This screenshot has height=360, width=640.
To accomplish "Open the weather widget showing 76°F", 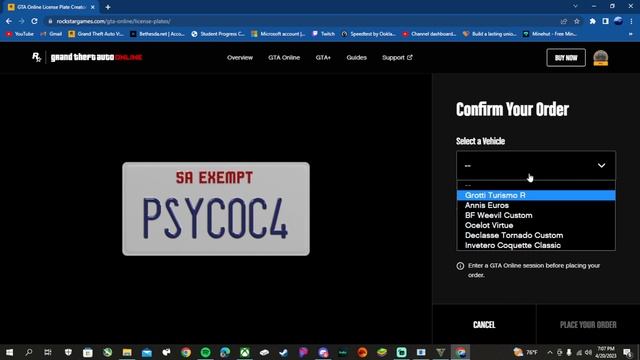I will pos(526,352).
